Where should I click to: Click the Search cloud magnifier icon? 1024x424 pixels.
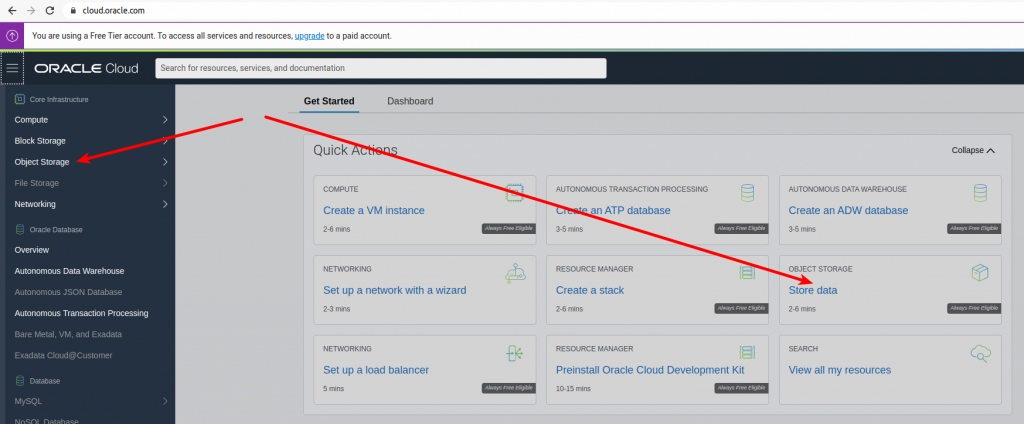click(x=980, y=353)
